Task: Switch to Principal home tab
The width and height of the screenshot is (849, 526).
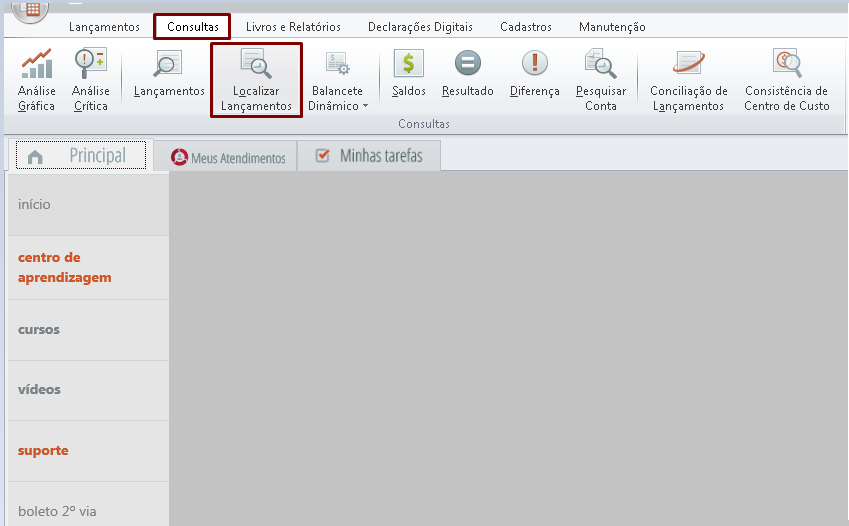Action: [81, 155]
